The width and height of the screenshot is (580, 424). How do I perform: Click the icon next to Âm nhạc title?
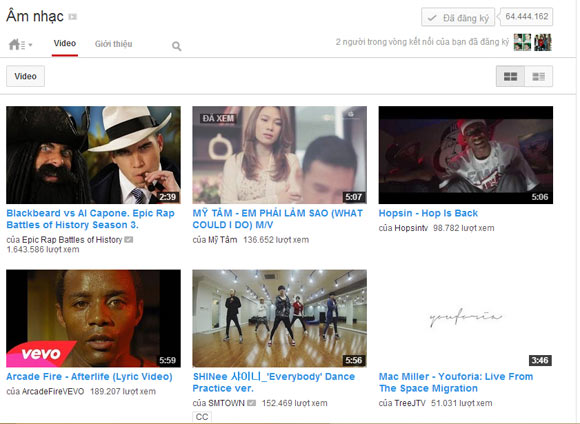click(73, 17)
